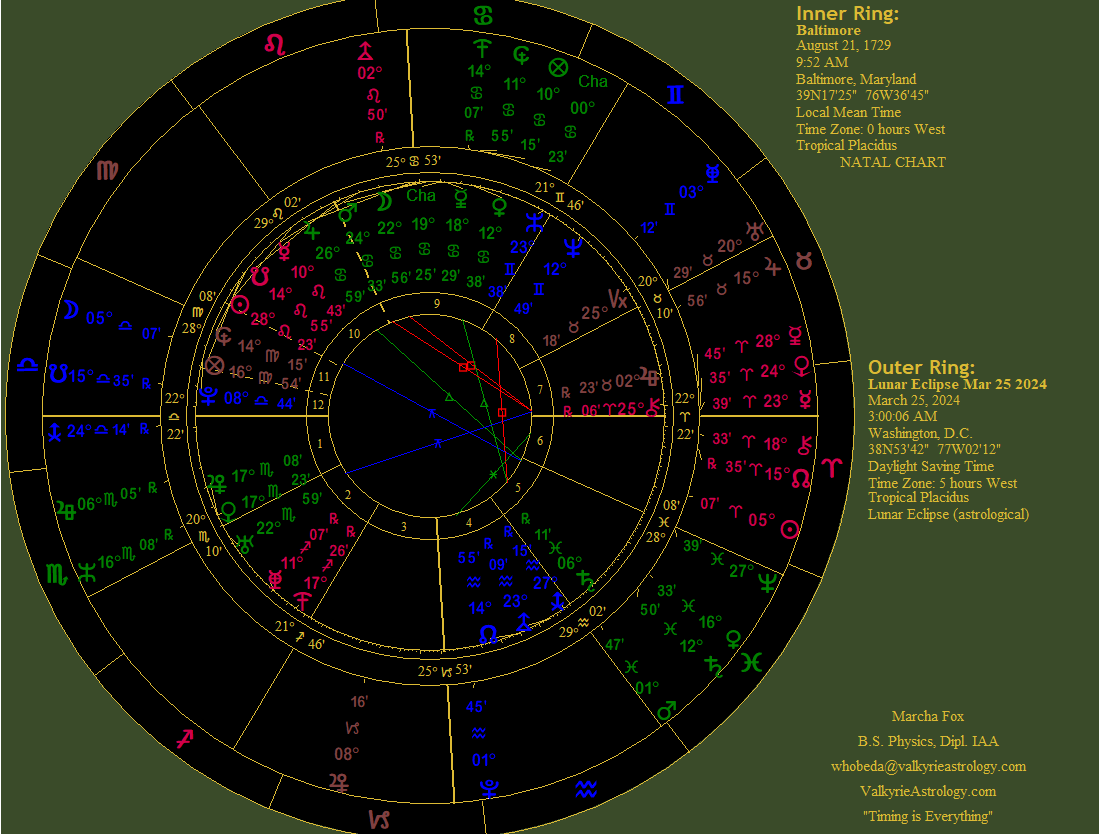The image size is (1099, 834).
Task: Click the blue Gemini sign glyph on outer ring
Action: pos(677,95)
